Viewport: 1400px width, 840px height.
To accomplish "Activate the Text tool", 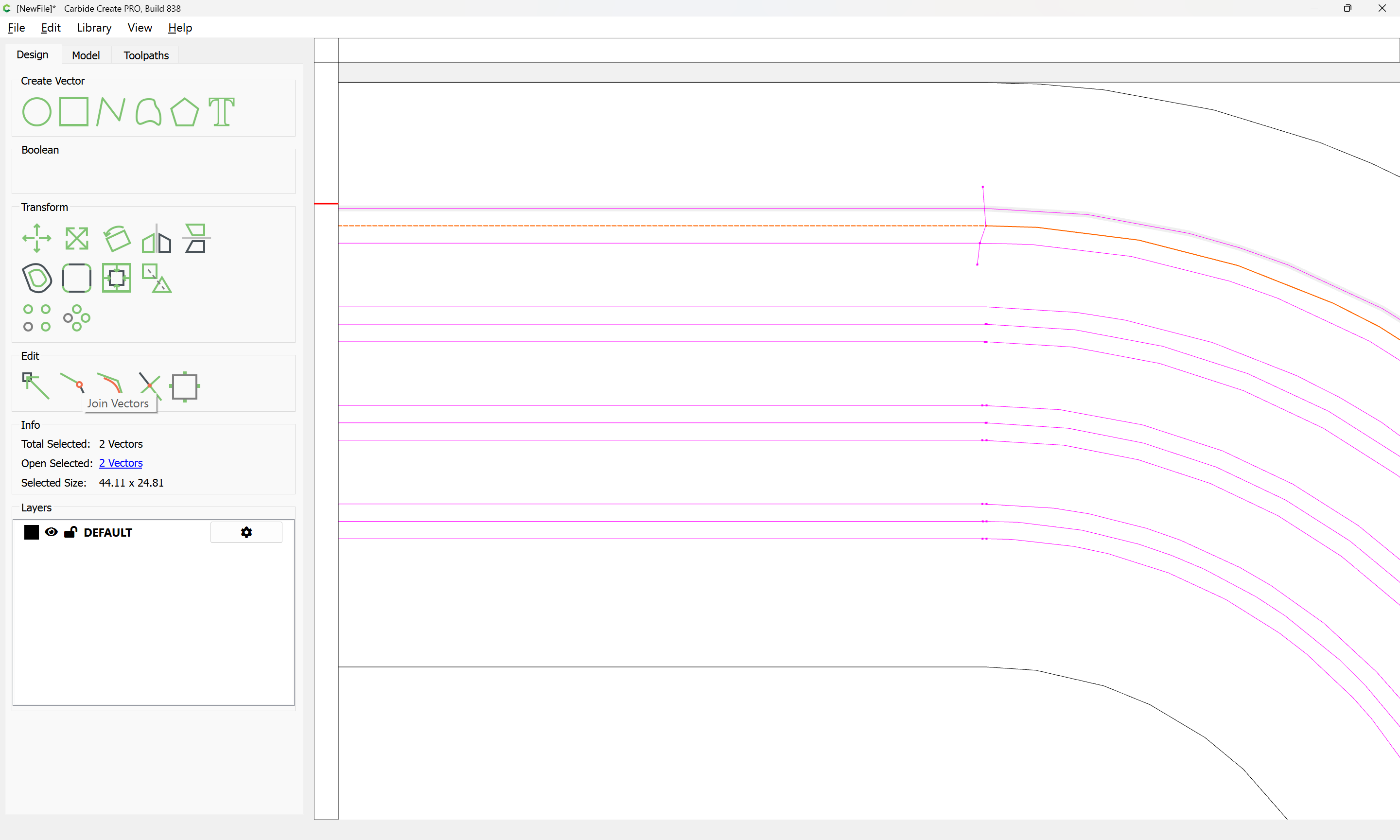I will [221, 111].
